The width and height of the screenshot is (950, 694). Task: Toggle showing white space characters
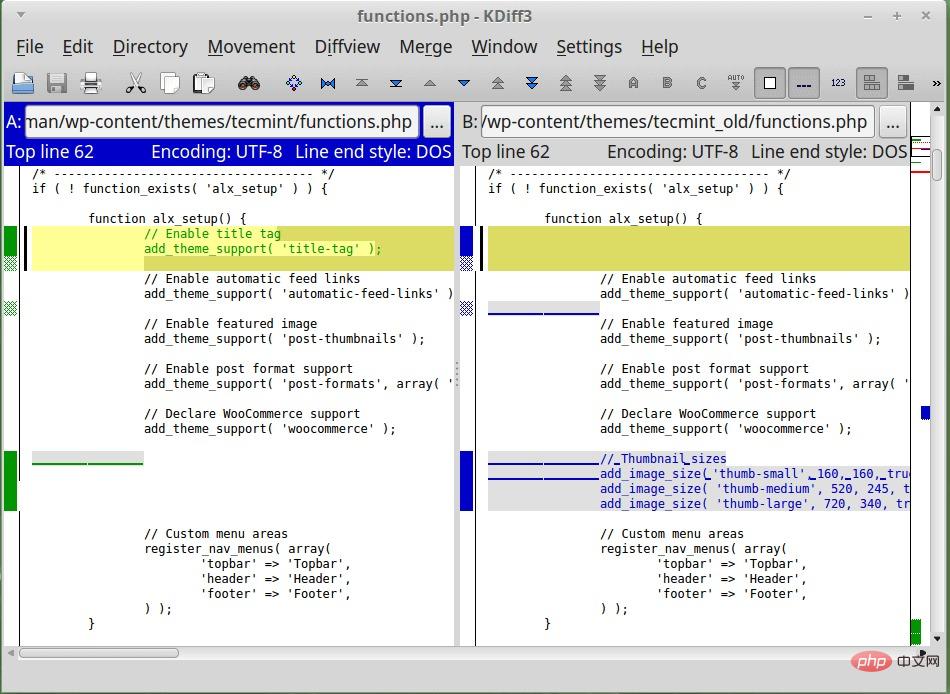click(x=805, y=83)
